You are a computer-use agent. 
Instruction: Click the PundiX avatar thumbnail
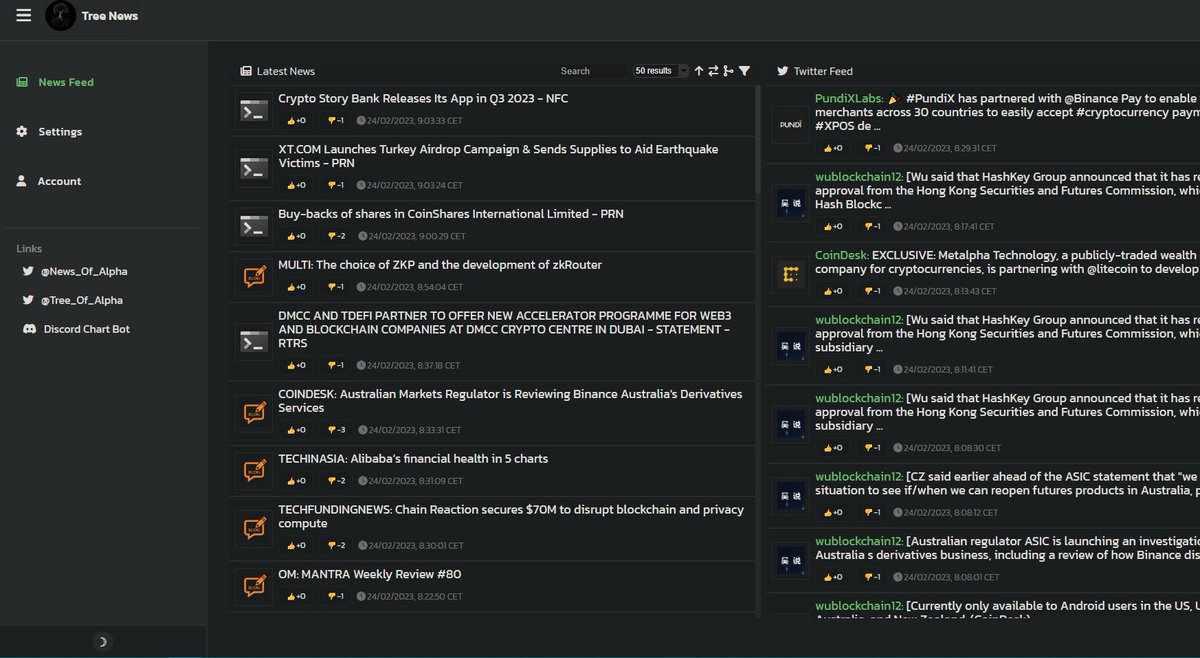(x=791, y=124)
